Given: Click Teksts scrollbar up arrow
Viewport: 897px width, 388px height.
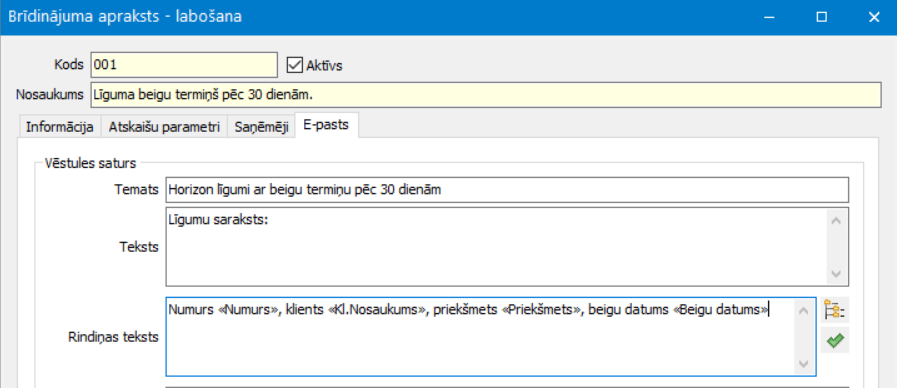Looking at the screenshot, I should pos(836,221).
